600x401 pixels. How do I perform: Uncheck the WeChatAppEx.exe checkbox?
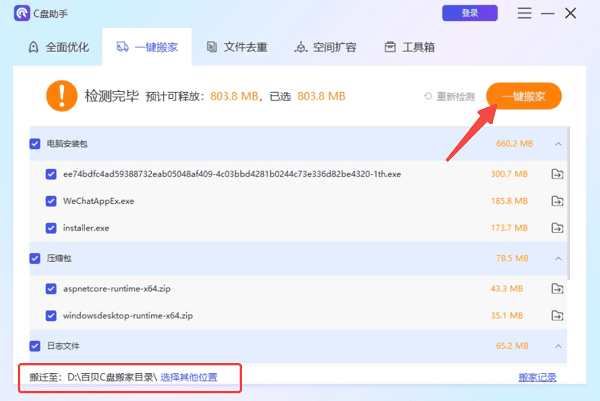[x=51, y=201]
